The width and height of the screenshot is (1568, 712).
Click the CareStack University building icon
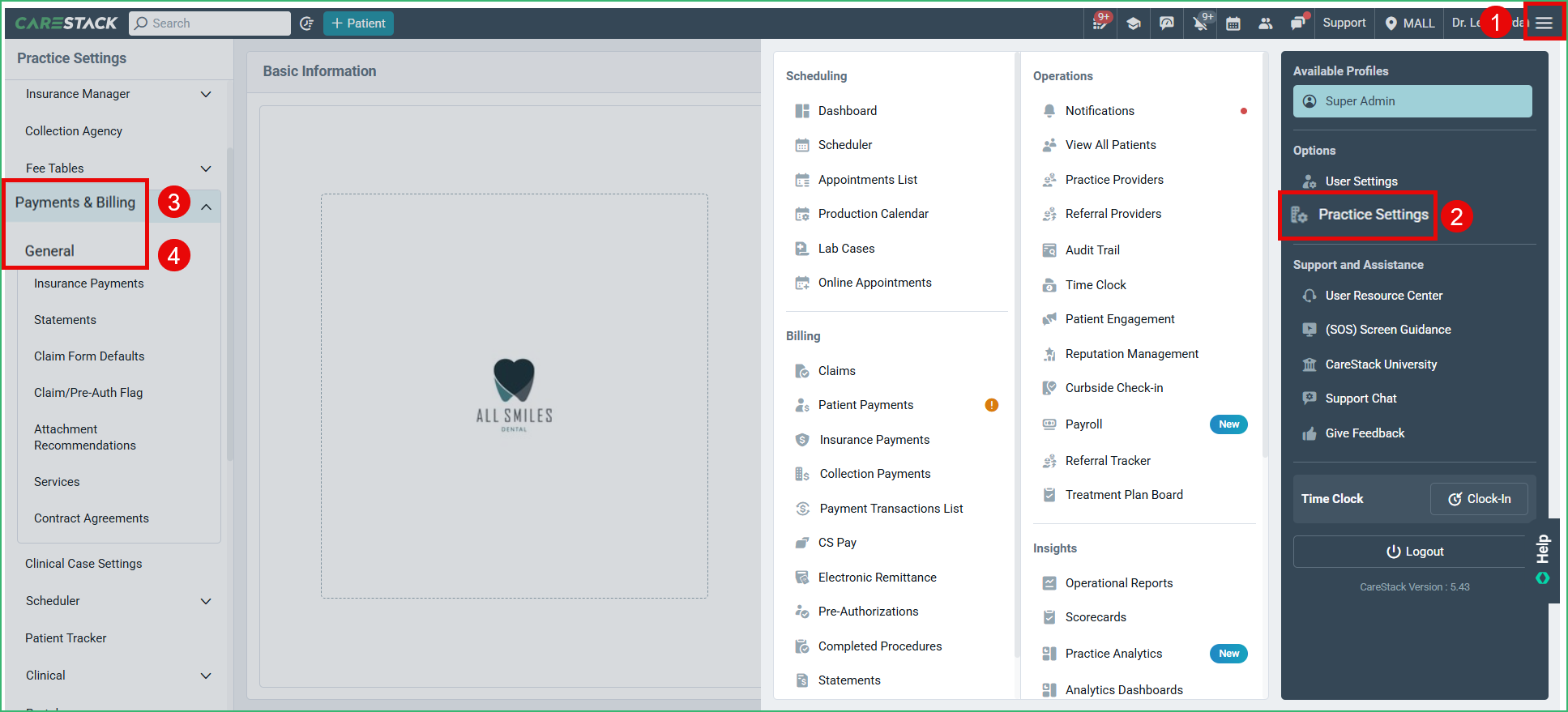(1310, 365)
